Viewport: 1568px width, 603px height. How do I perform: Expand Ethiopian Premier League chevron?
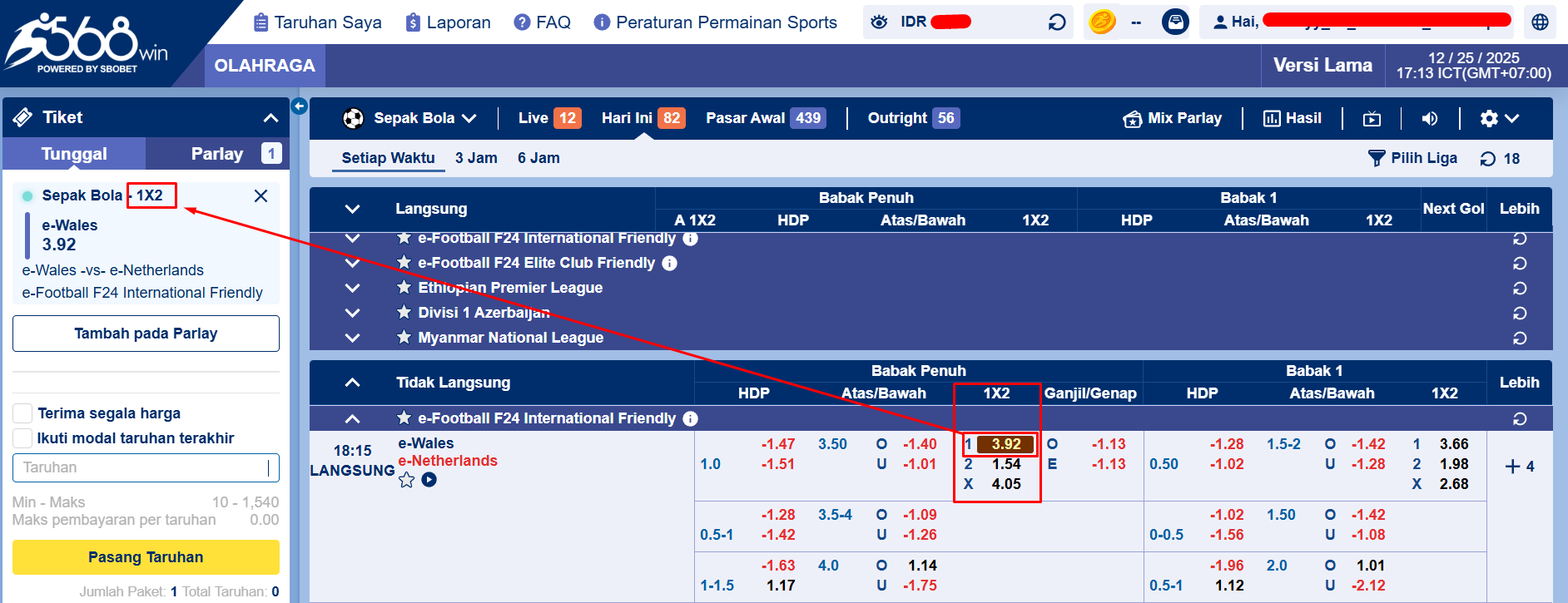coord(352,288)
